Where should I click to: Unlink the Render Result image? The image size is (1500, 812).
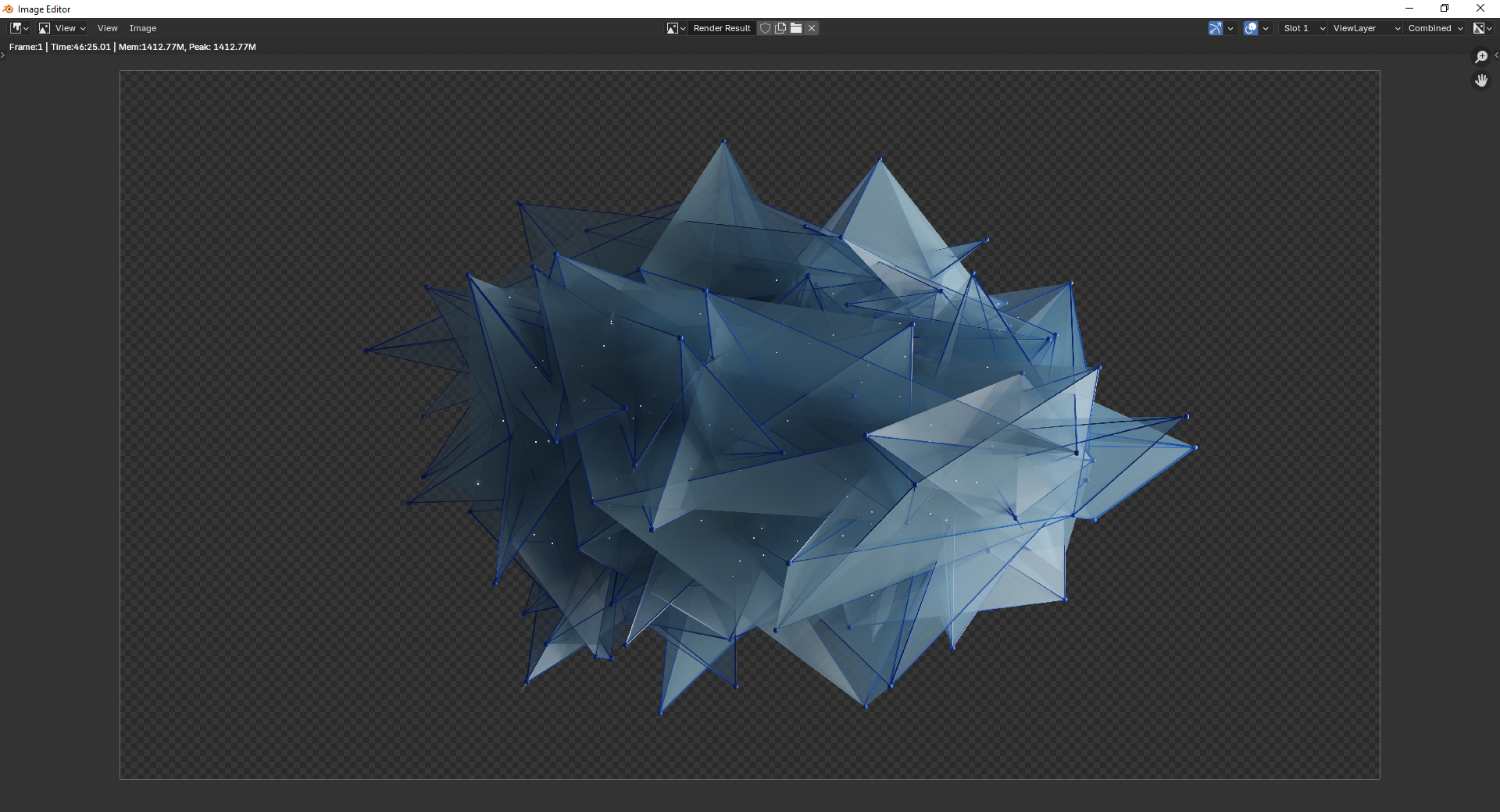point(812,28)
